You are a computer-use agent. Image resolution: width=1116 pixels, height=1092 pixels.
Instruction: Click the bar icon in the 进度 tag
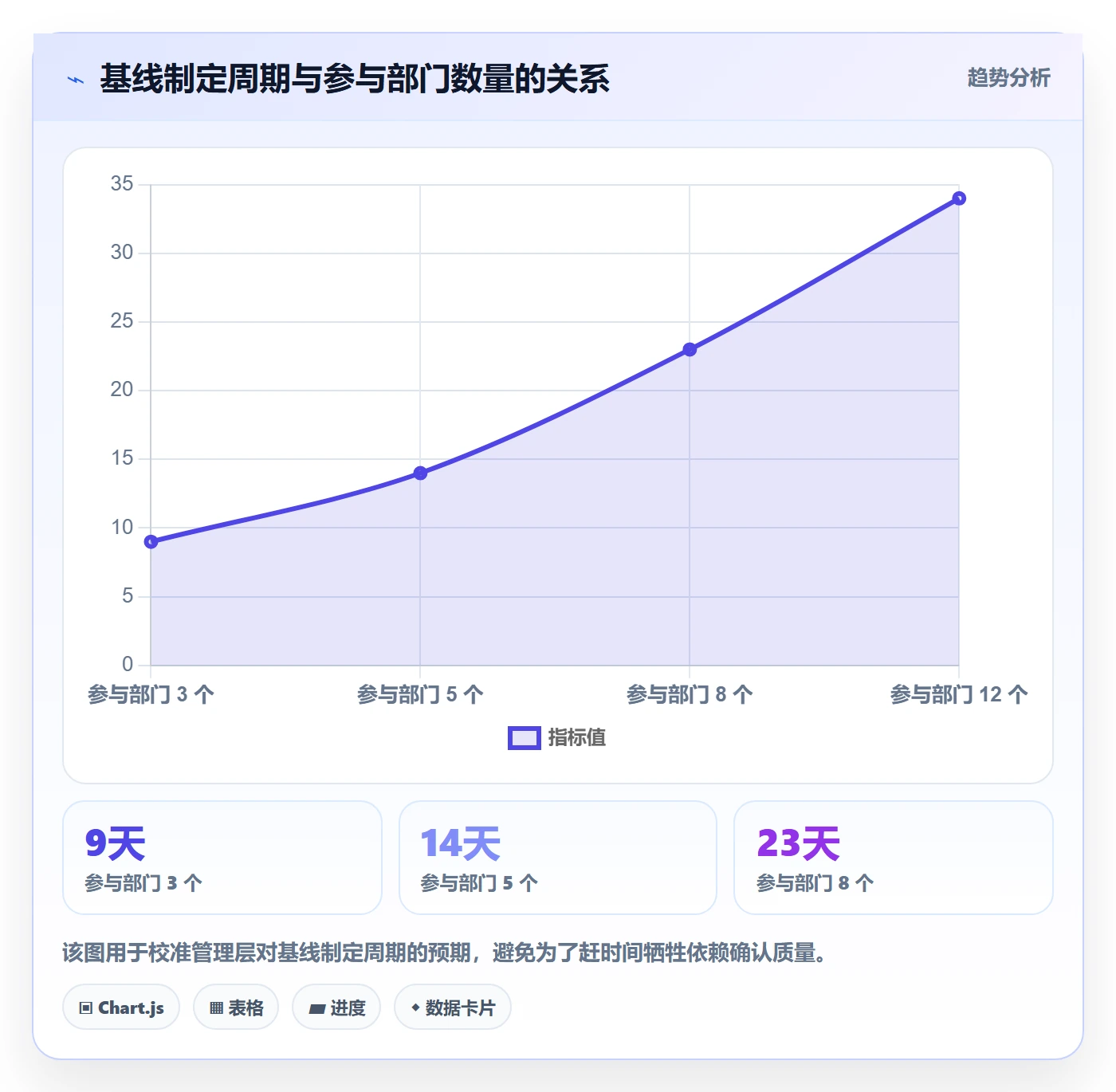tap(316, 1009)
